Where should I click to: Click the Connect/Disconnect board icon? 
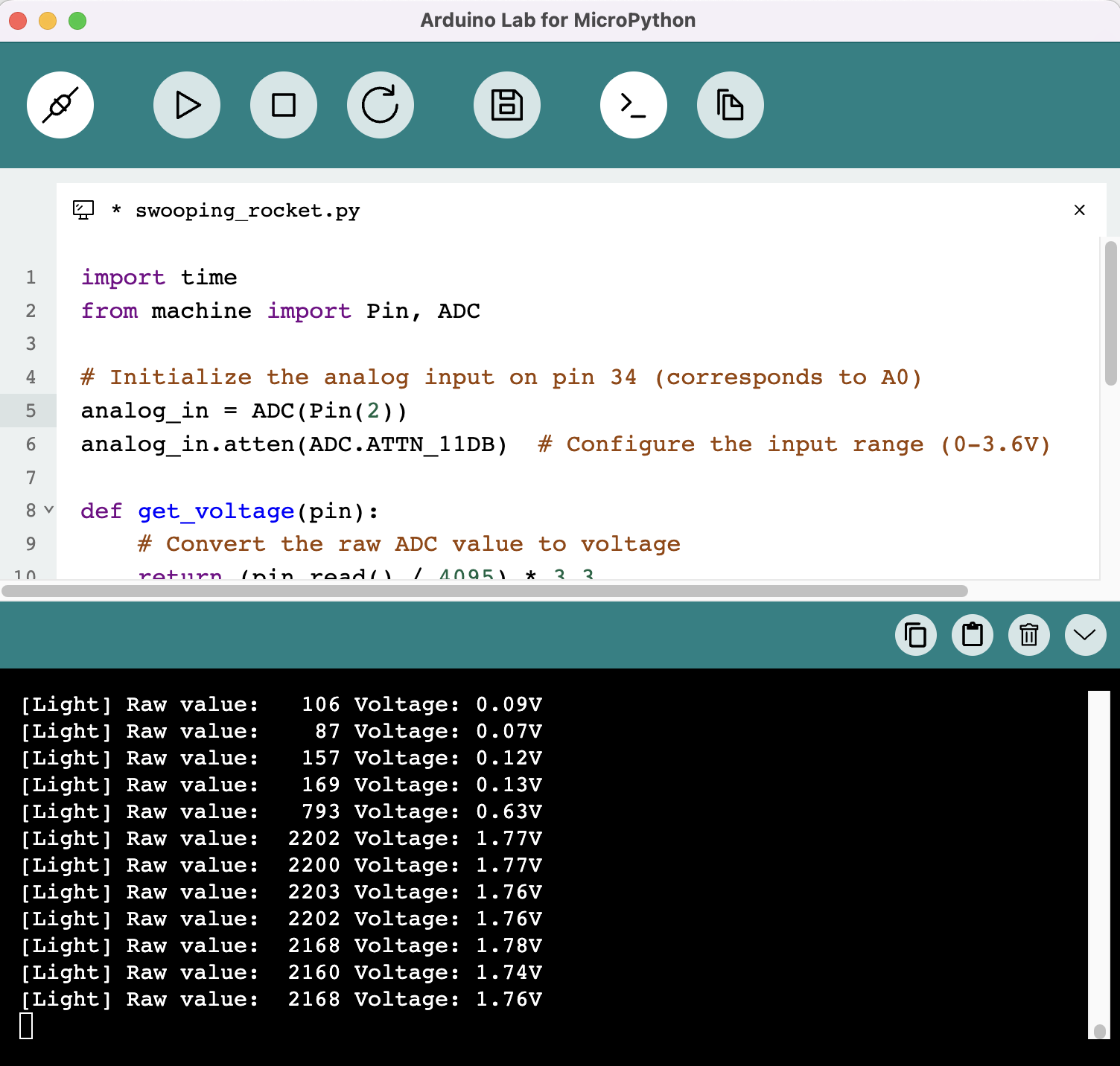(60, 105)
